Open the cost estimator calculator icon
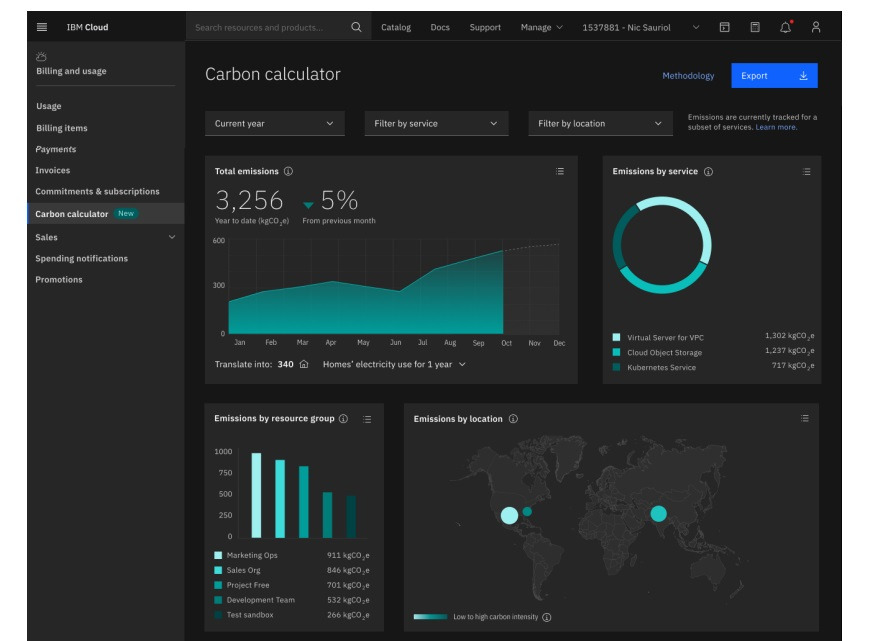The image size is (871, 641). [755, 27]
